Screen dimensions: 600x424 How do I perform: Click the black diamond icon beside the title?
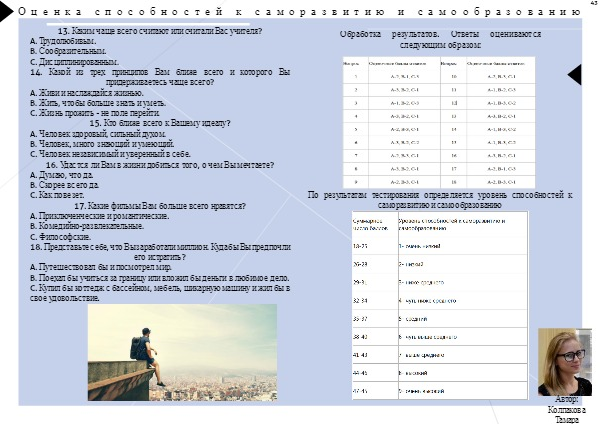[7, 12]
